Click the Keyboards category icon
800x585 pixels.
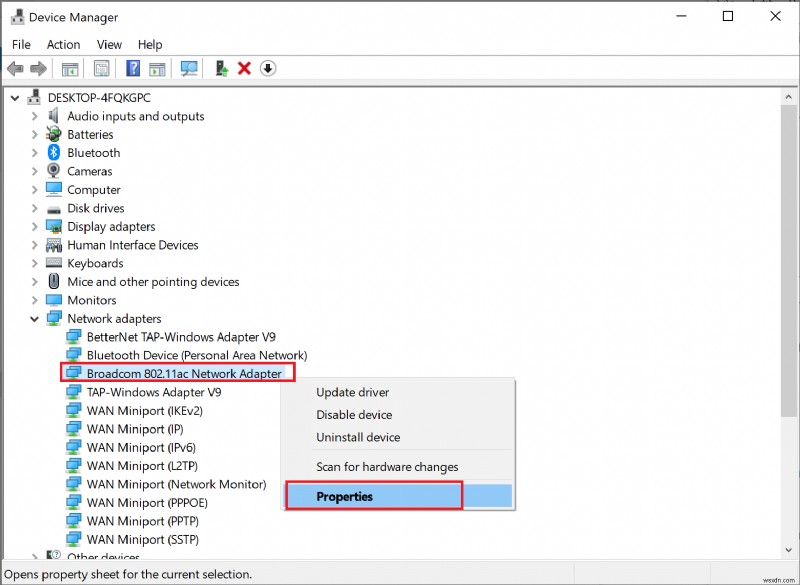tap(54, 263)
